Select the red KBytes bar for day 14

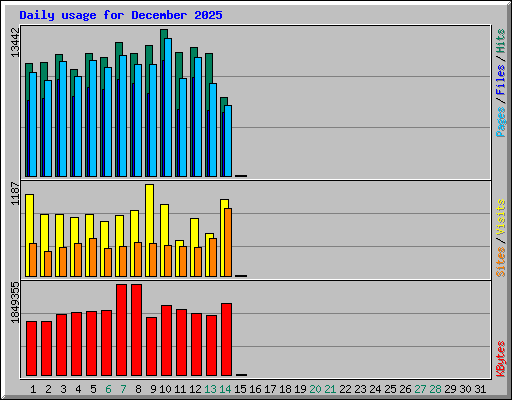point(227,339)
